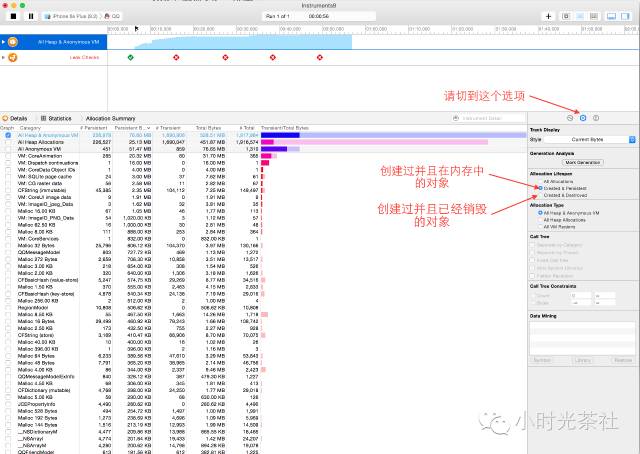Sort by the Persistent Bytes column header
Image resolution: width=640 pixels, height=454 pixels.
click(x=133, y=128)
